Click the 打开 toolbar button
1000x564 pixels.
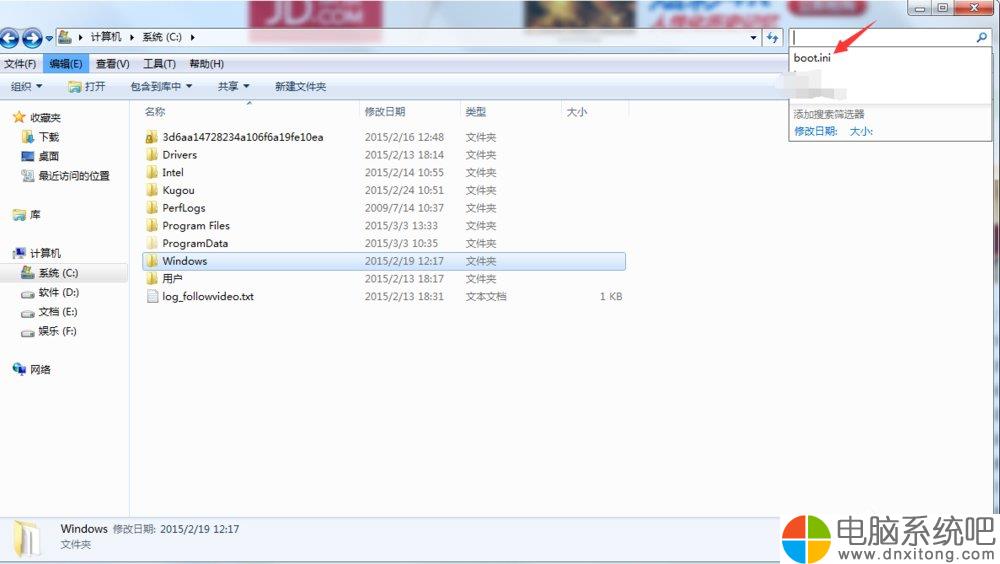click(87, 86)
